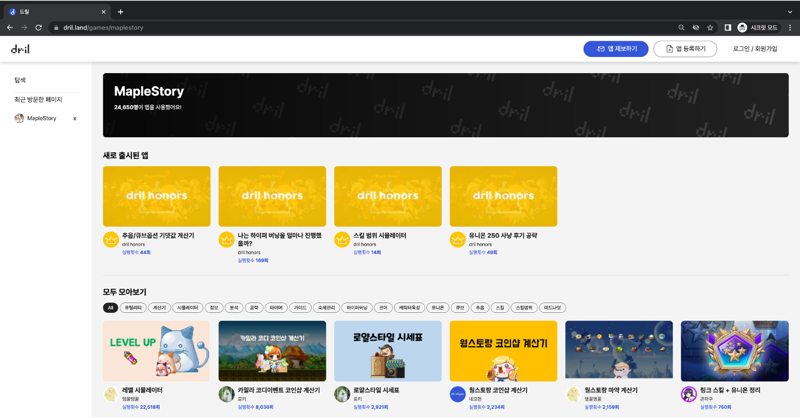Click the 앱 등록하기 button
The image size is (800, 418).
[685, 49]
